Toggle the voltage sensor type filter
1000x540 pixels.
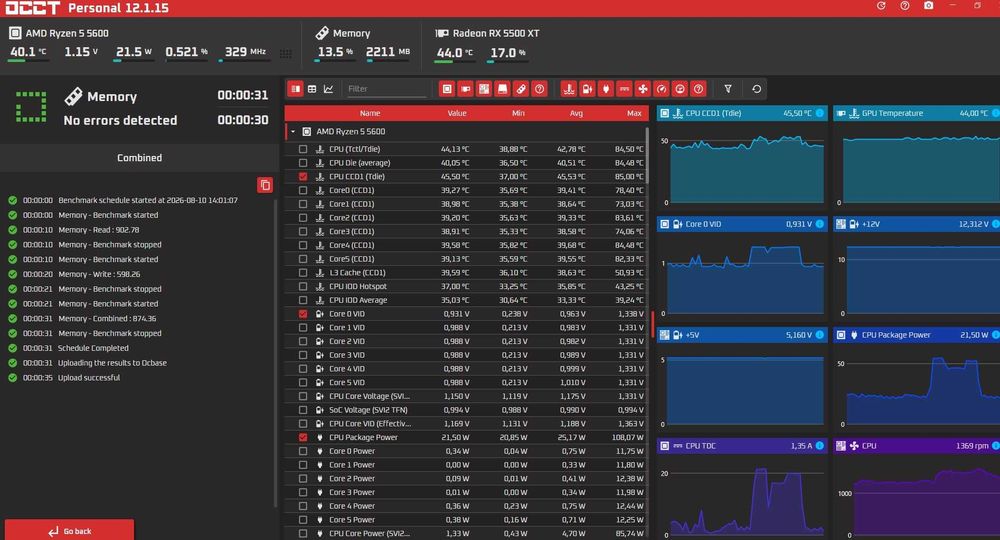pyautogui.click(x=587, y=89)
